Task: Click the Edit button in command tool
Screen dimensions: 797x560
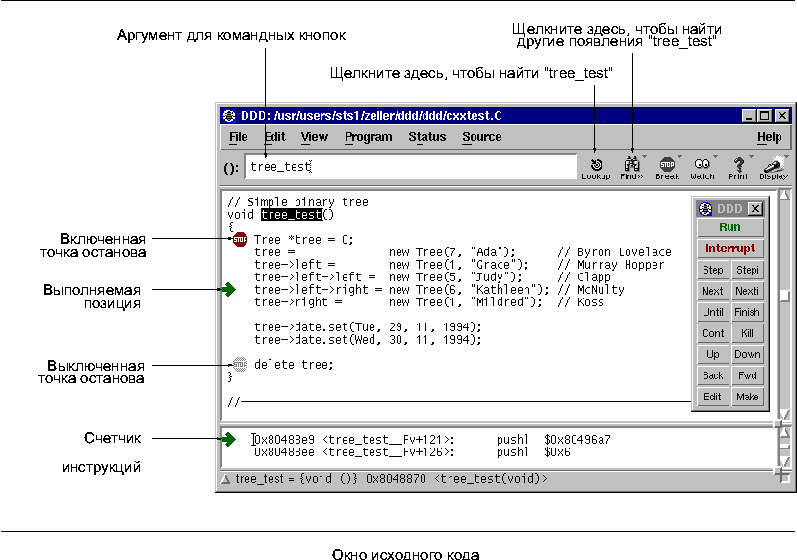Action: click(x=713, y=396)
